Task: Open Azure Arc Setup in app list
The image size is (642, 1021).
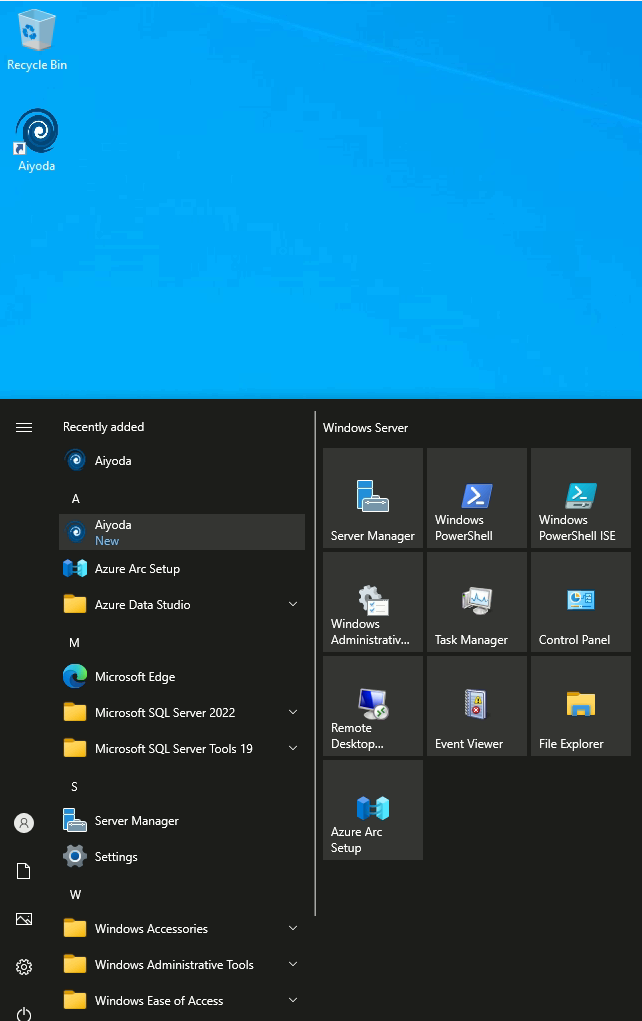Action: pos(182,568)
